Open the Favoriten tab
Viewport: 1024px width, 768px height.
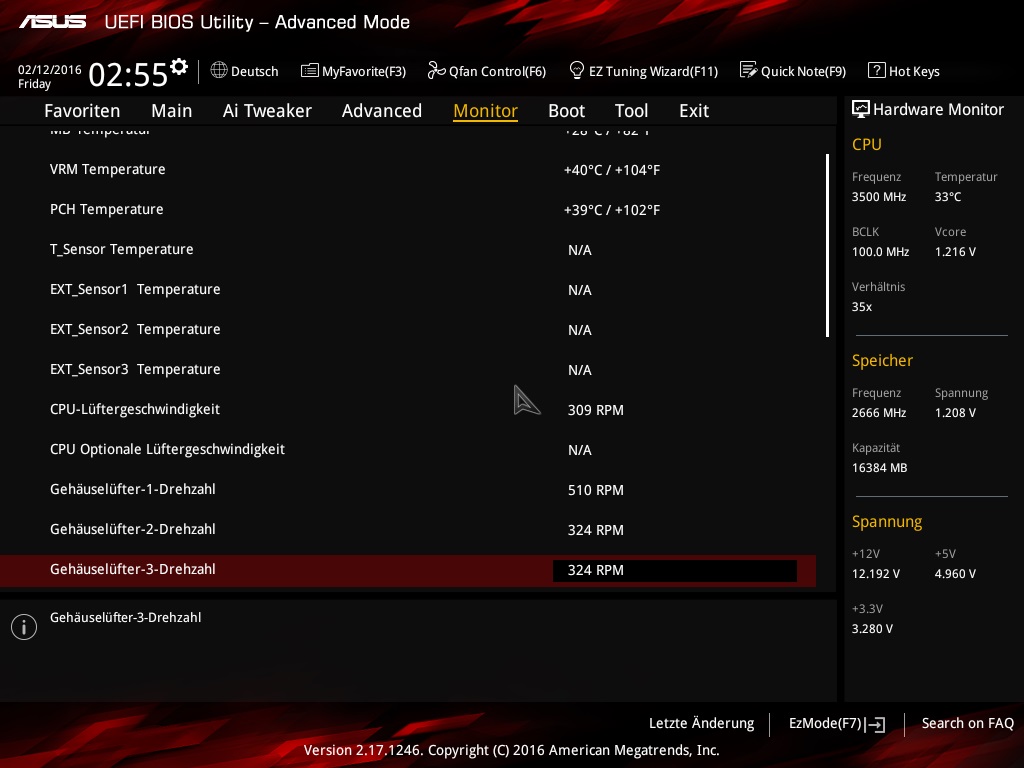(x=82, y=111)
